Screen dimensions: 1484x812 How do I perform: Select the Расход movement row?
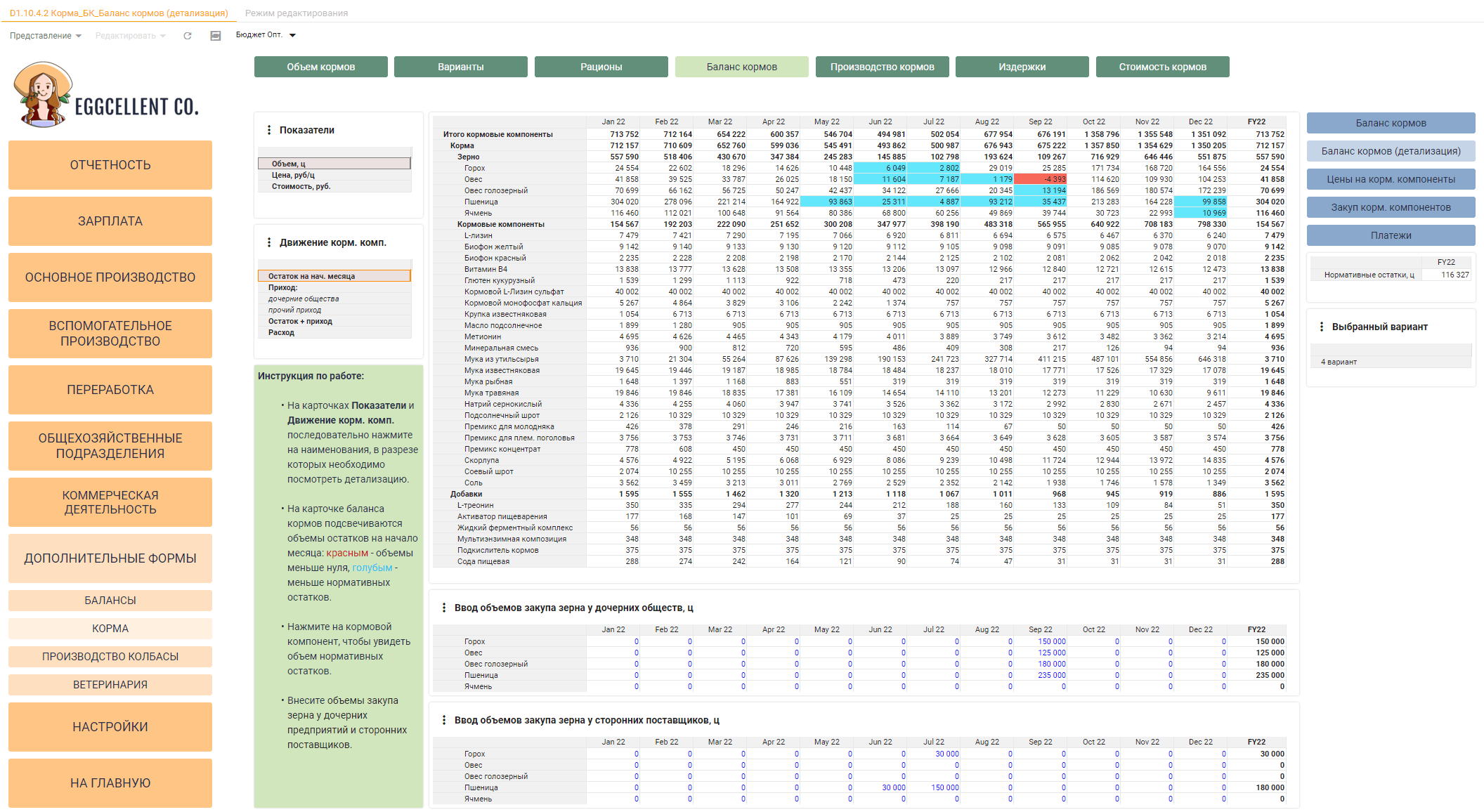(x=334, y=332)
